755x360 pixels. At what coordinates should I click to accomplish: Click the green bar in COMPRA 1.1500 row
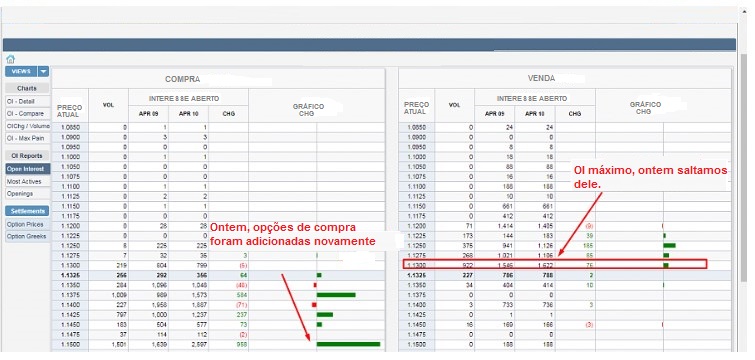(x=348, y=344)
